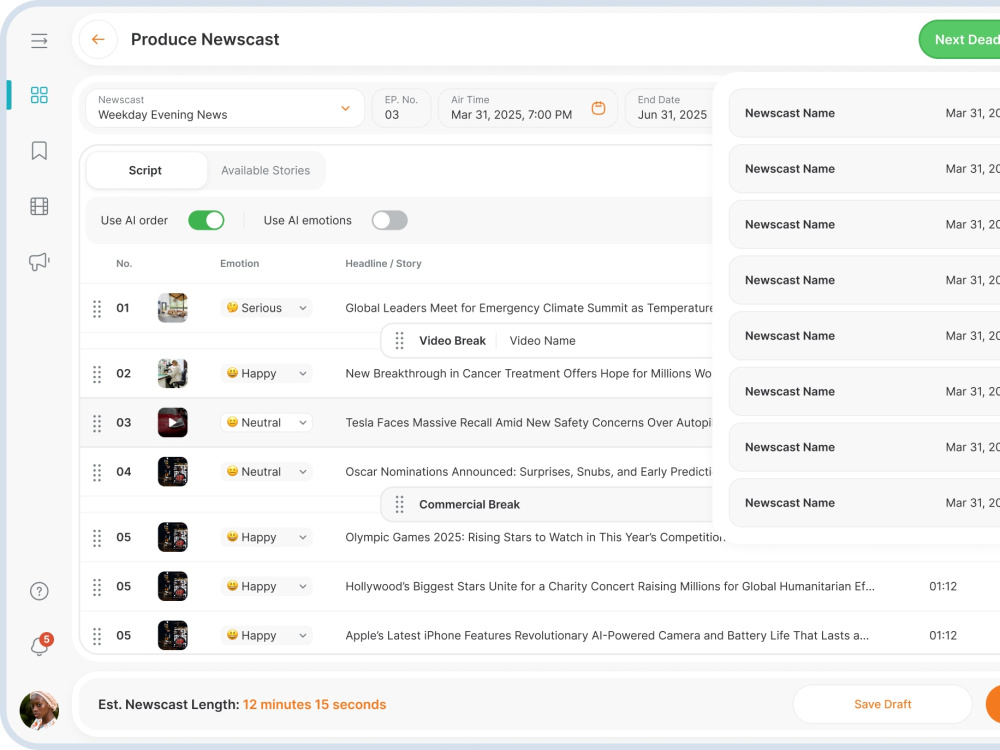Click the Save Draft button
This screenshot has width=1000, height=750.
pos(883,705)
